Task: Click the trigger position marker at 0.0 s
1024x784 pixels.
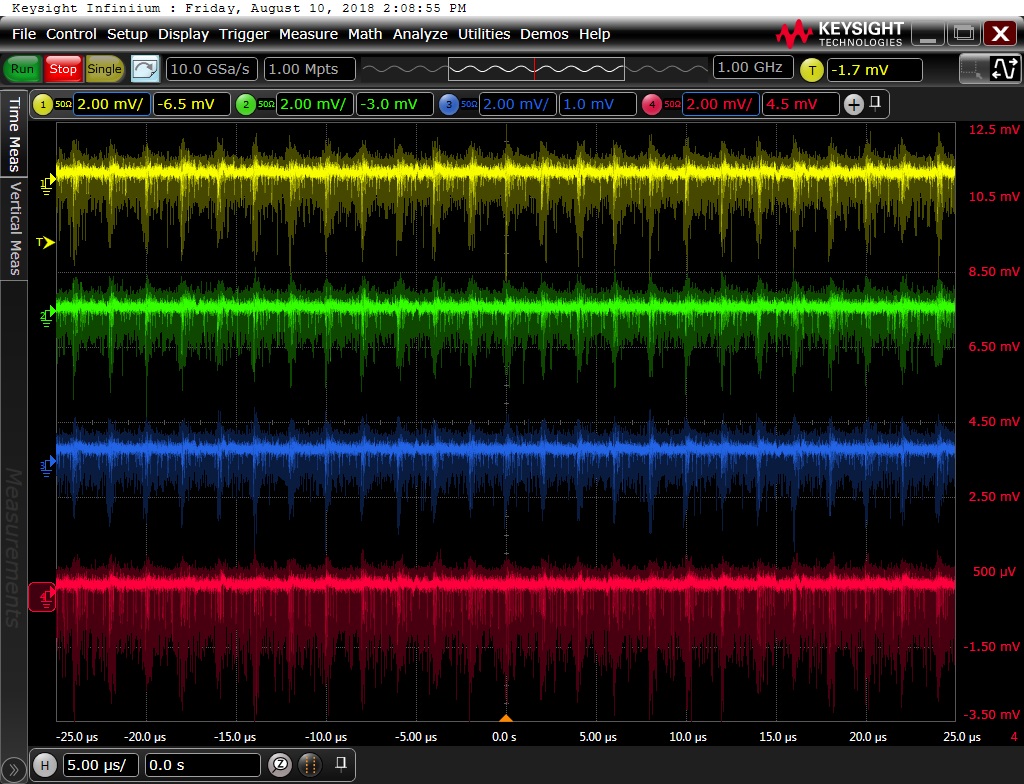Action: [x=506, y=718]
